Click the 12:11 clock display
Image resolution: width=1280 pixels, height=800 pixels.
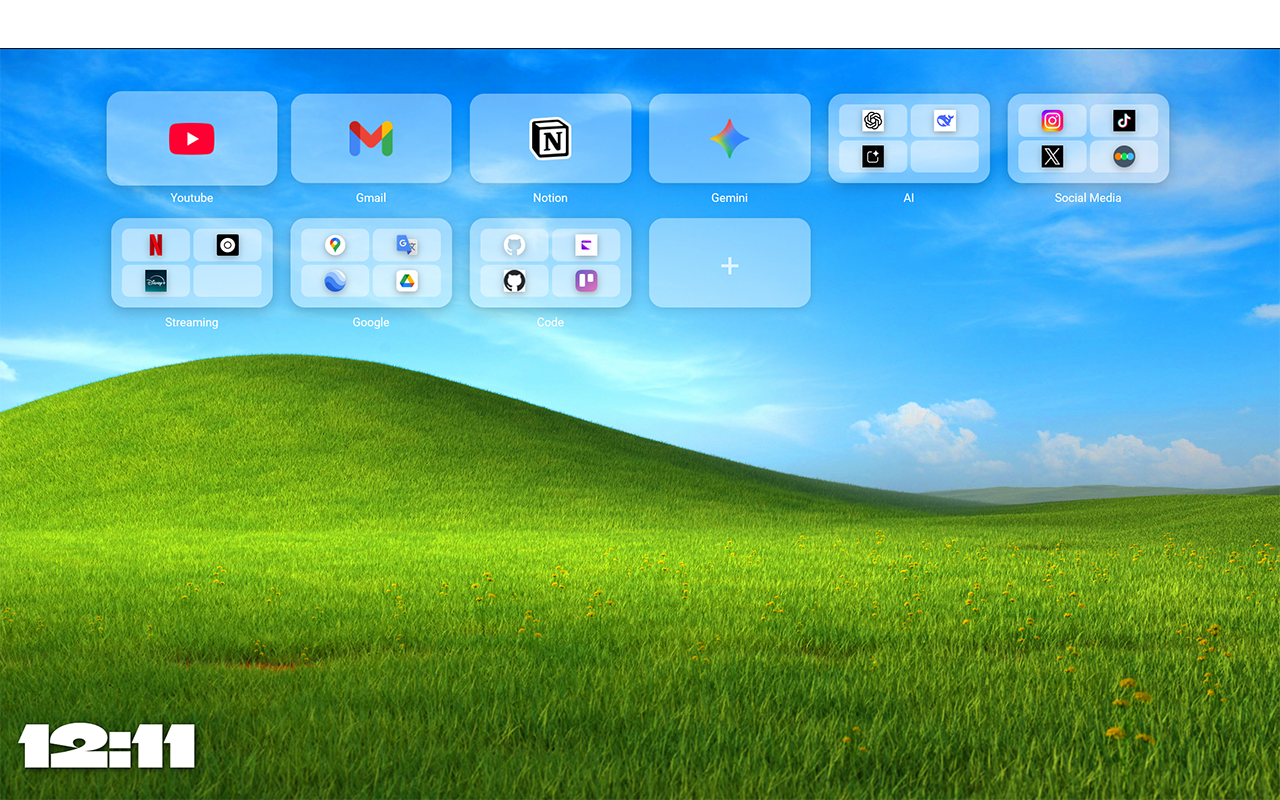click(x=107, y=746)
